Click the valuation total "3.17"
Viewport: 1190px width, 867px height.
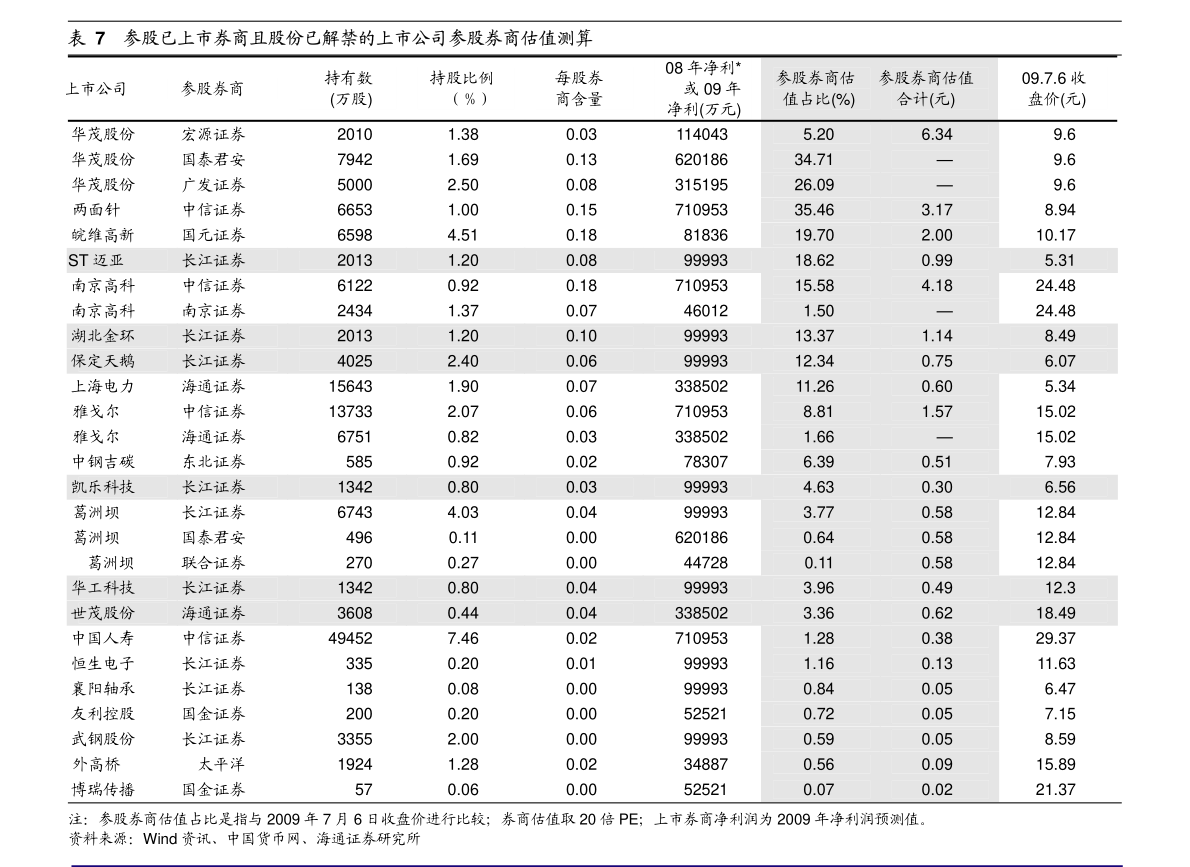(937, 210)
